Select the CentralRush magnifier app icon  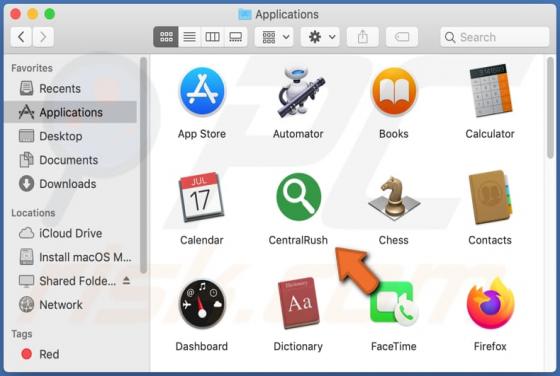299,197
